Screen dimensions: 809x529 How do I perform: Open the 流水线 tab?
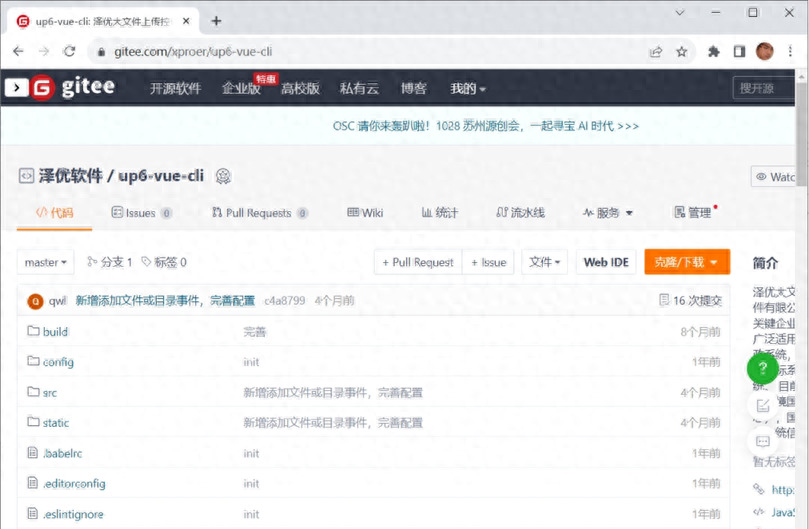point(521,213)
